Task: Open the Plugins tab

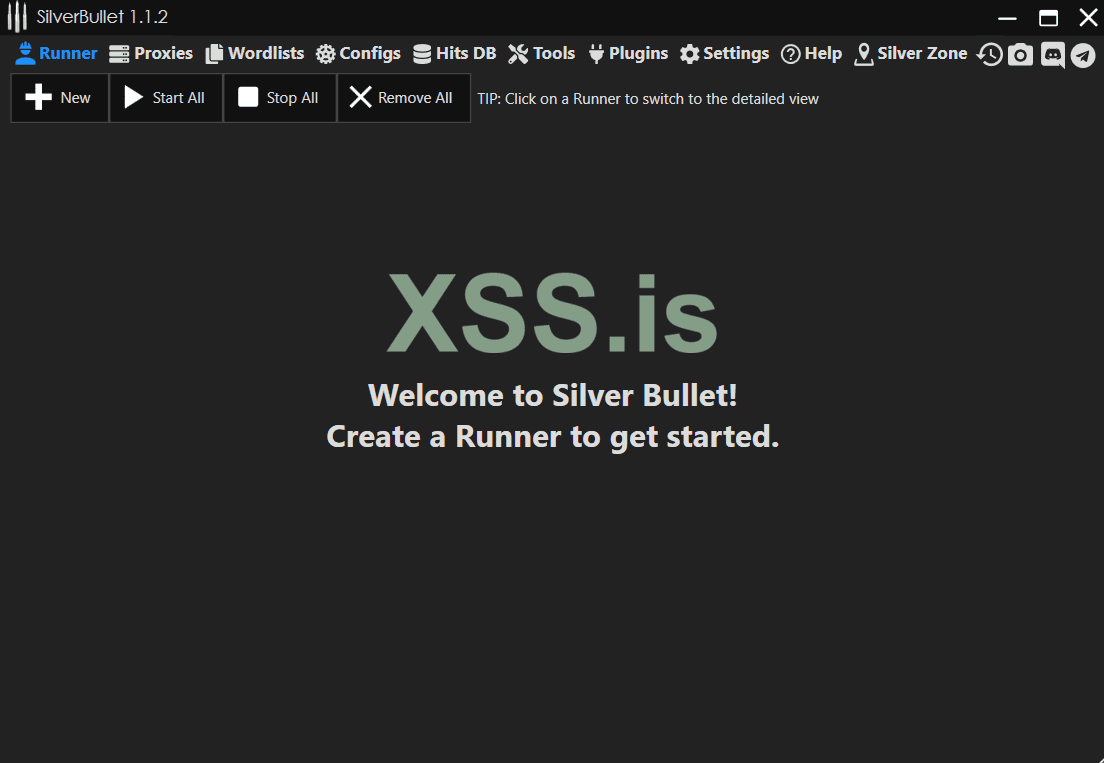Action: [628, 53]
